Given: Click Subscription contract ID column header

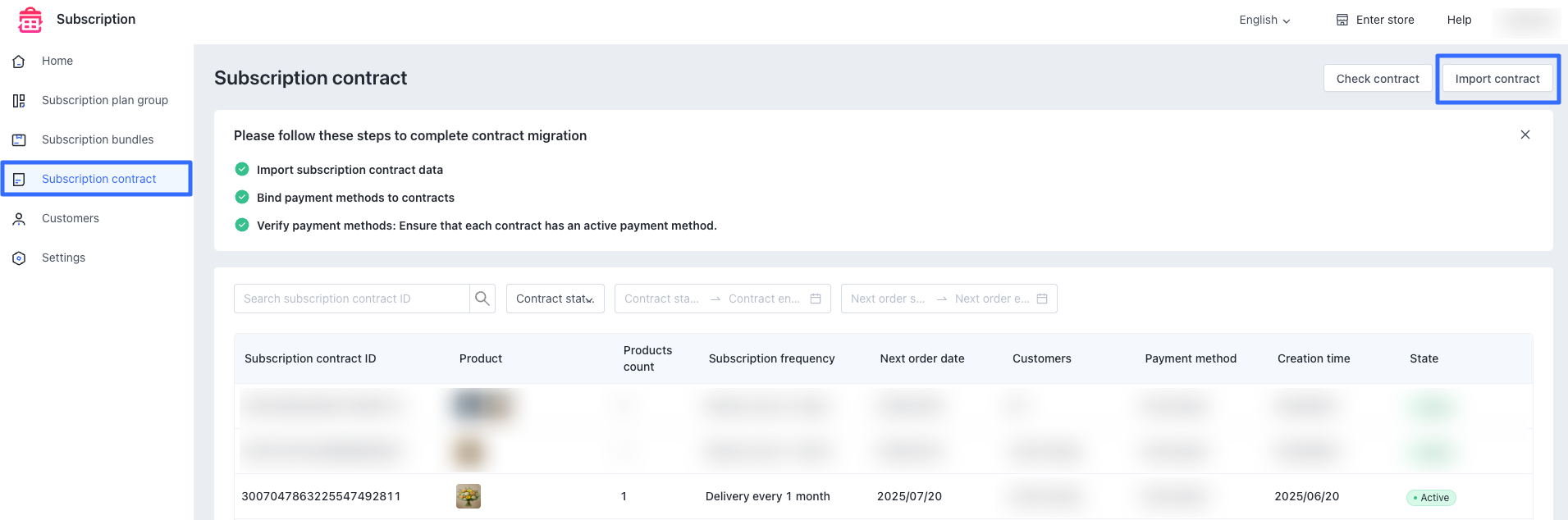Looking at the screenshot, I should [310, 358].
